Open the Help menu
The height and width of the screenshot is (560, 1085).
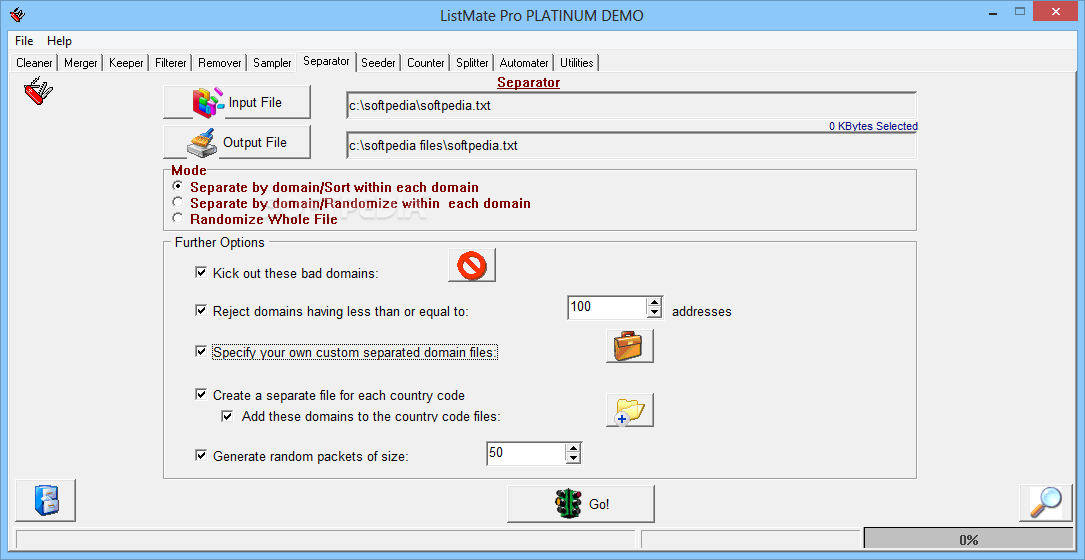(x=60, y=41)
